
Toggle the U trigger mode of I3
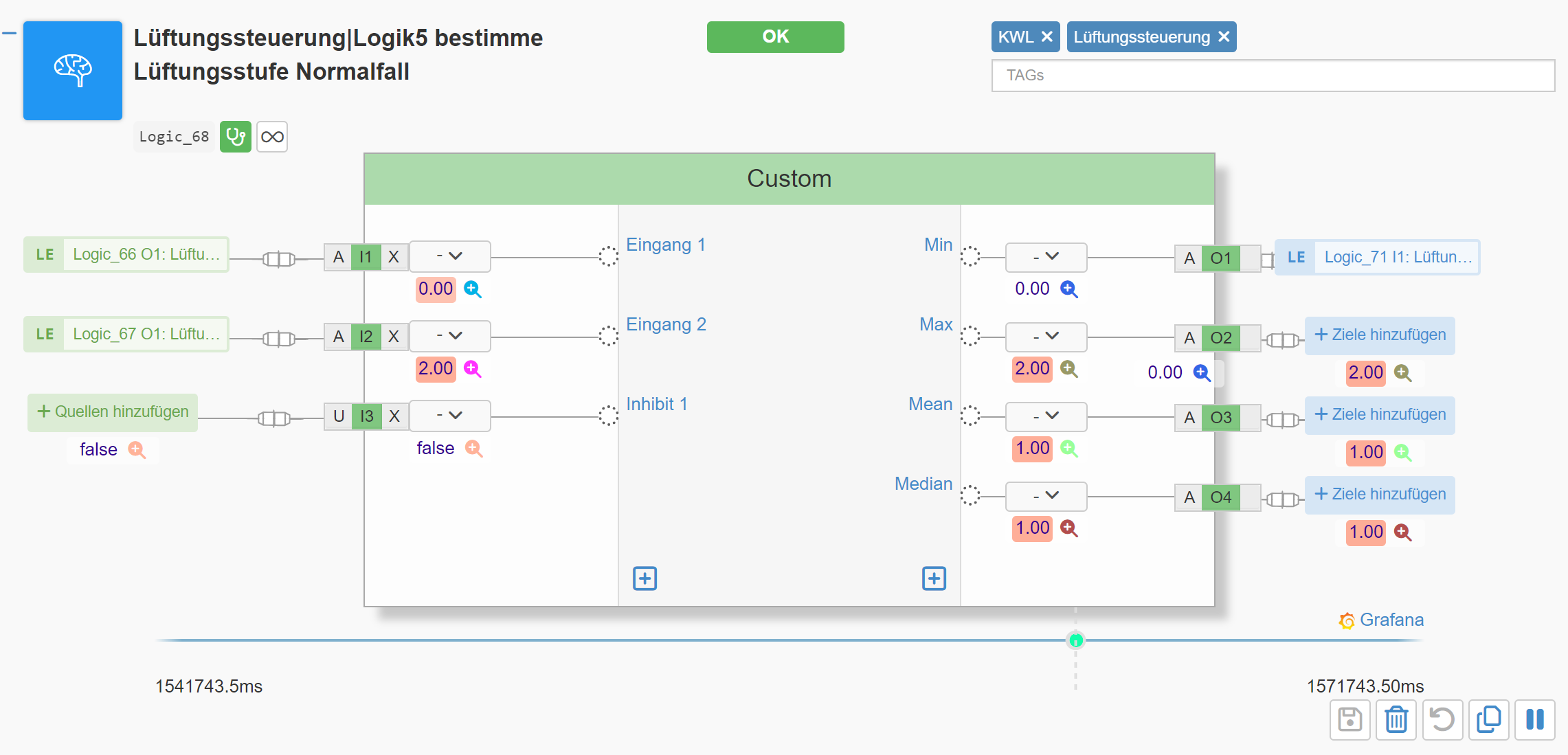338,417
